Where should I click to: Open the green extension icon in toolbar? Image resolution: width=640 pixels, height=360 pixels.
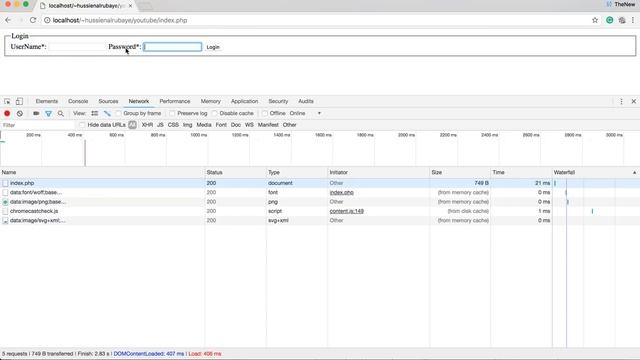609,20
